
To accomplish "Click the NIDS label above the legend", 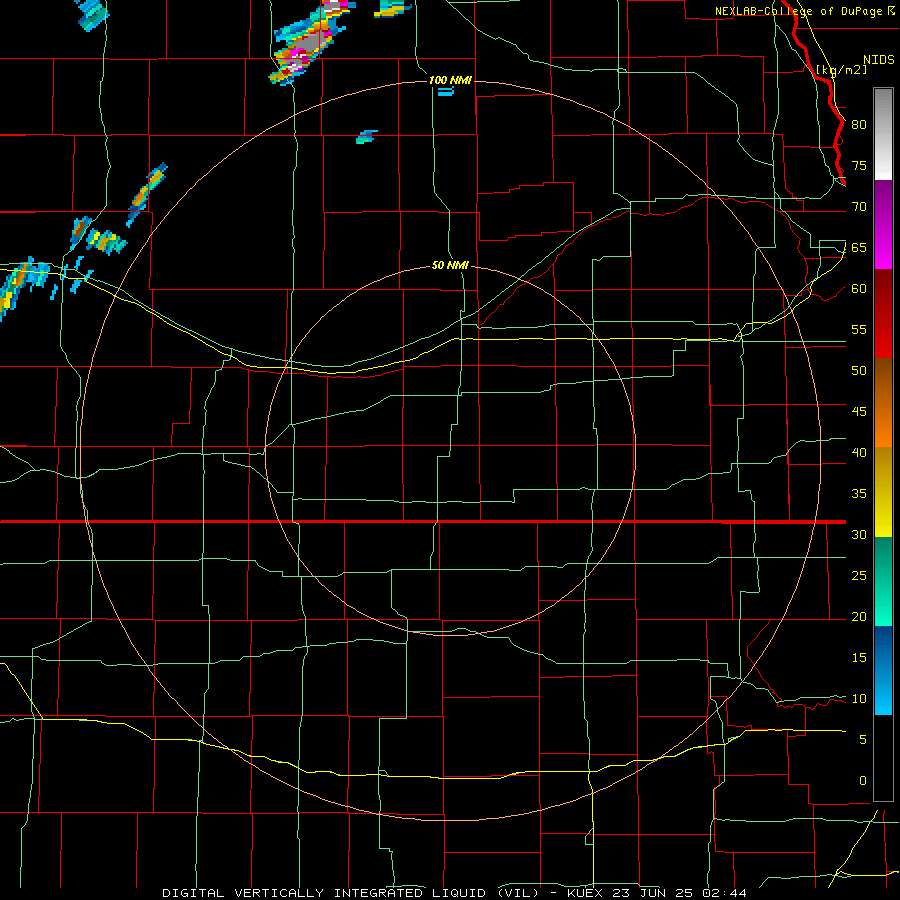I will 878,60.
